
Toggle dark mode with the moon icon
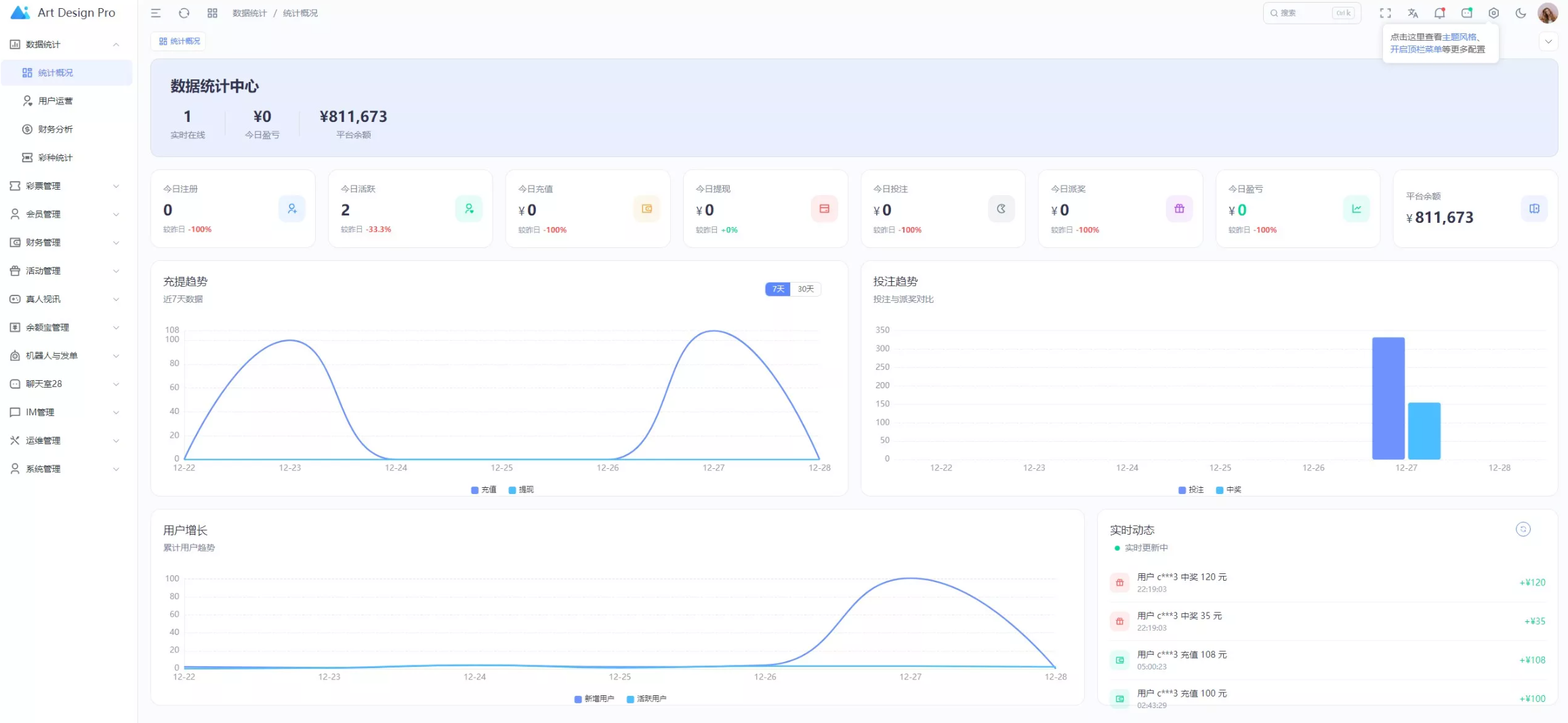[x=1521, y=13]
